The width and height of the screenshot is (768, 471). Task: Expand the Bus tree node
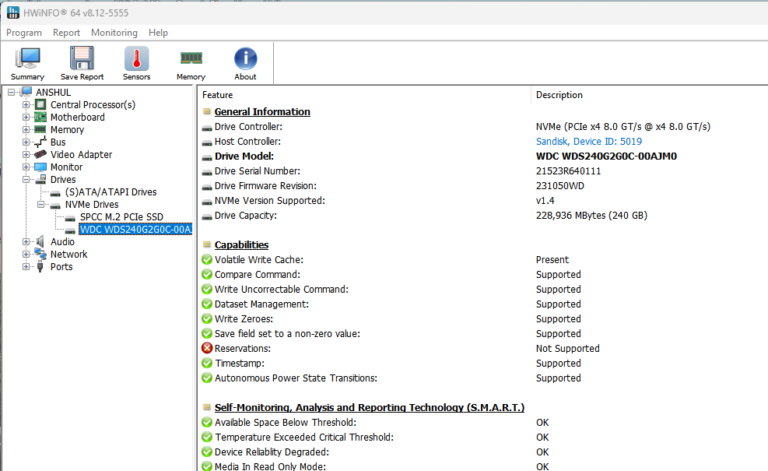[26, 142]
